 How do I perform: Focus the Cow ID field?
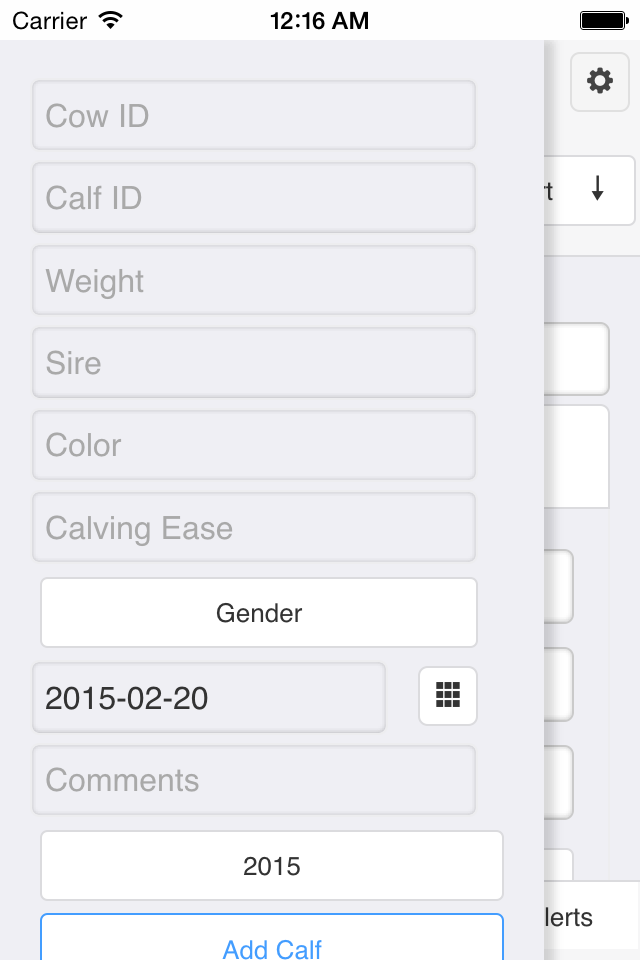pyautogui.click(x=254, y=115)
